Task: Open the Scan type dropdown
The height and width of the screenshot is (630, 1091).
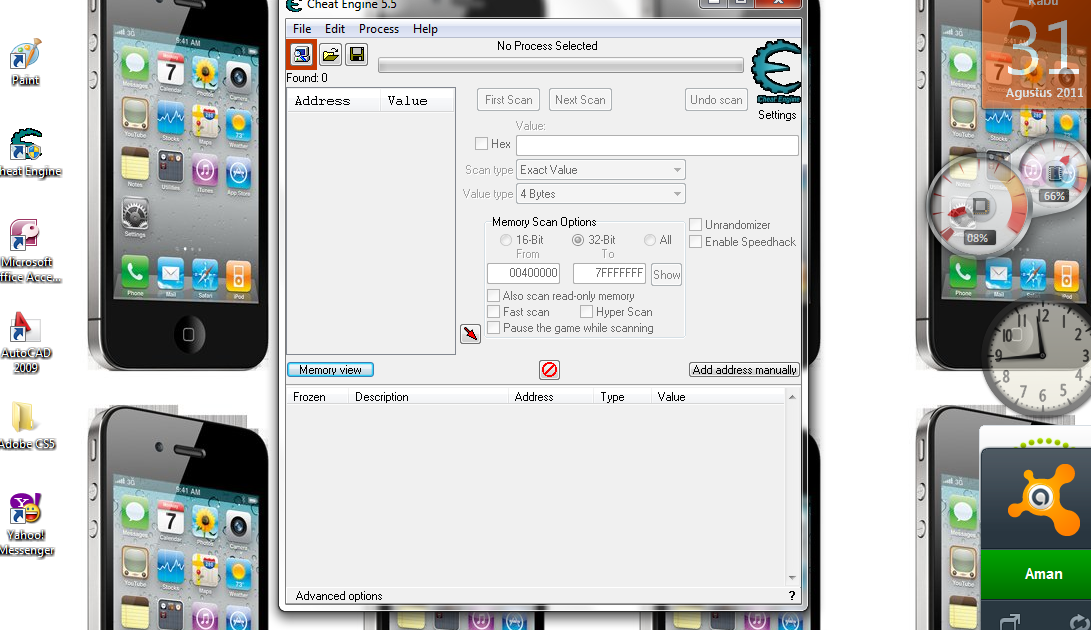Action: [601, 170]
